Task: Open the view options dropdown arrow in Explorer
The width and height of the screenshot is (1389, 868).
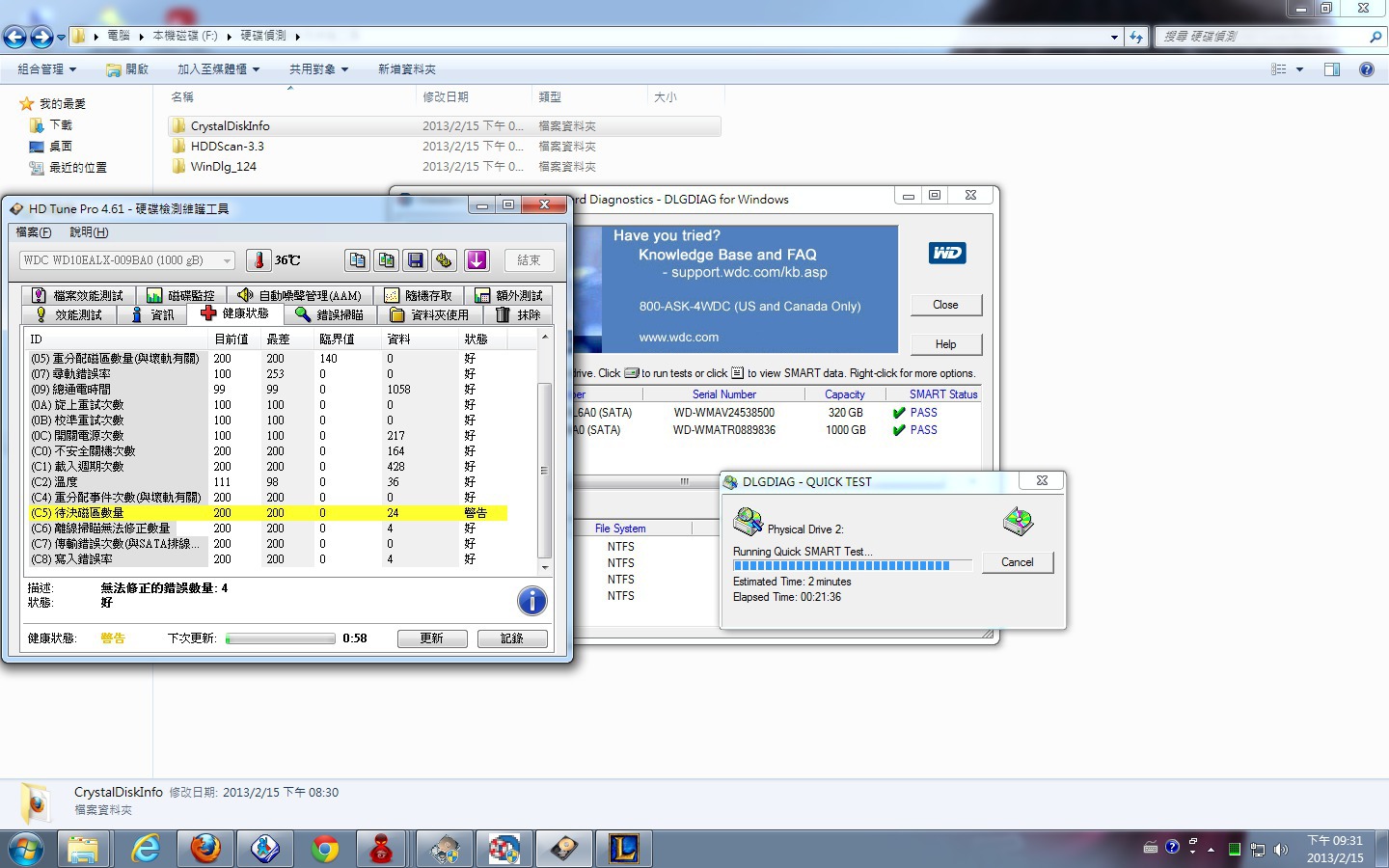Action: click(1299, 69)
